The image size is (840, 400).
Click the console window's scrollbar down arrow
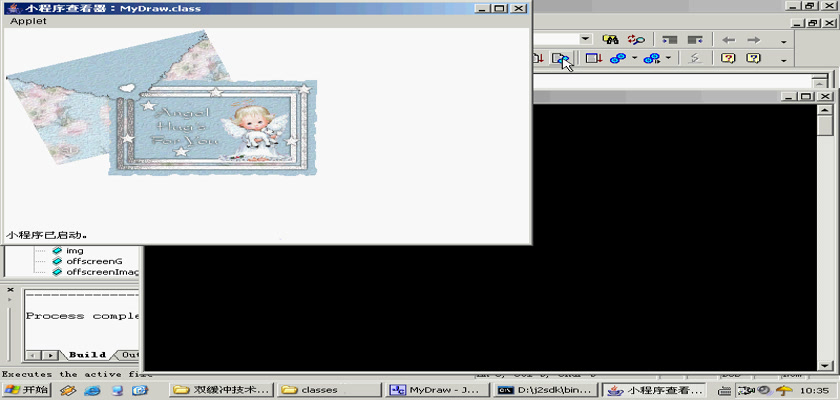(825, 366)
